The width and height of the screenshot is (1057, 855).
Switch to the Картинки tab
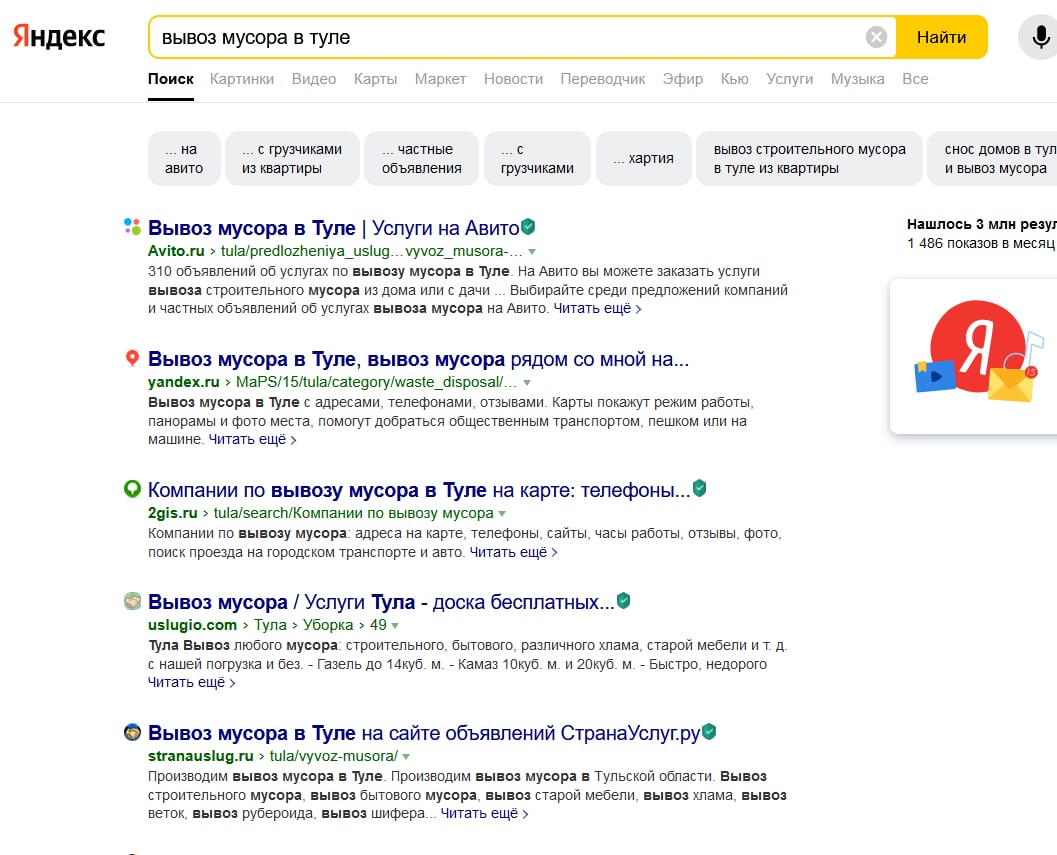[x=242, y=79]
